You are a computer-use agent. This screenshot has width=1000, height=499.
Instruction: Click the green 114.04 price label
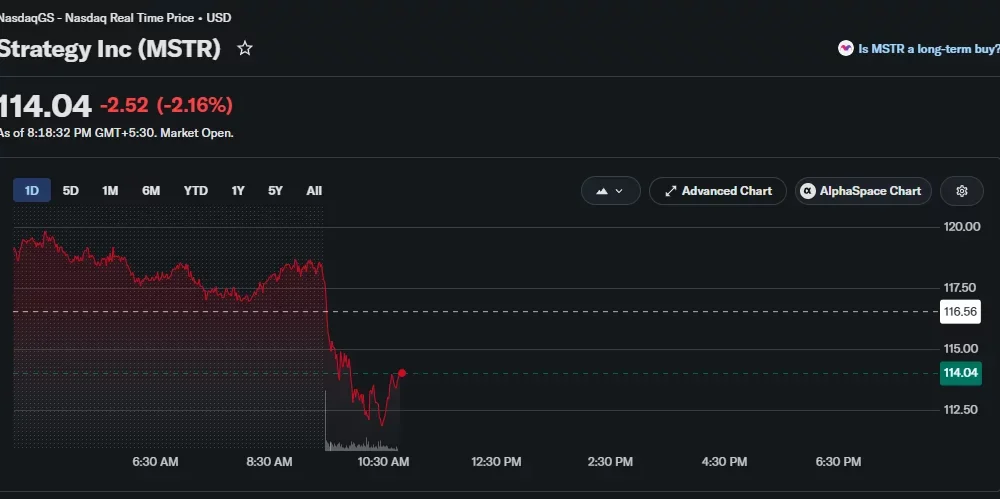960,373
